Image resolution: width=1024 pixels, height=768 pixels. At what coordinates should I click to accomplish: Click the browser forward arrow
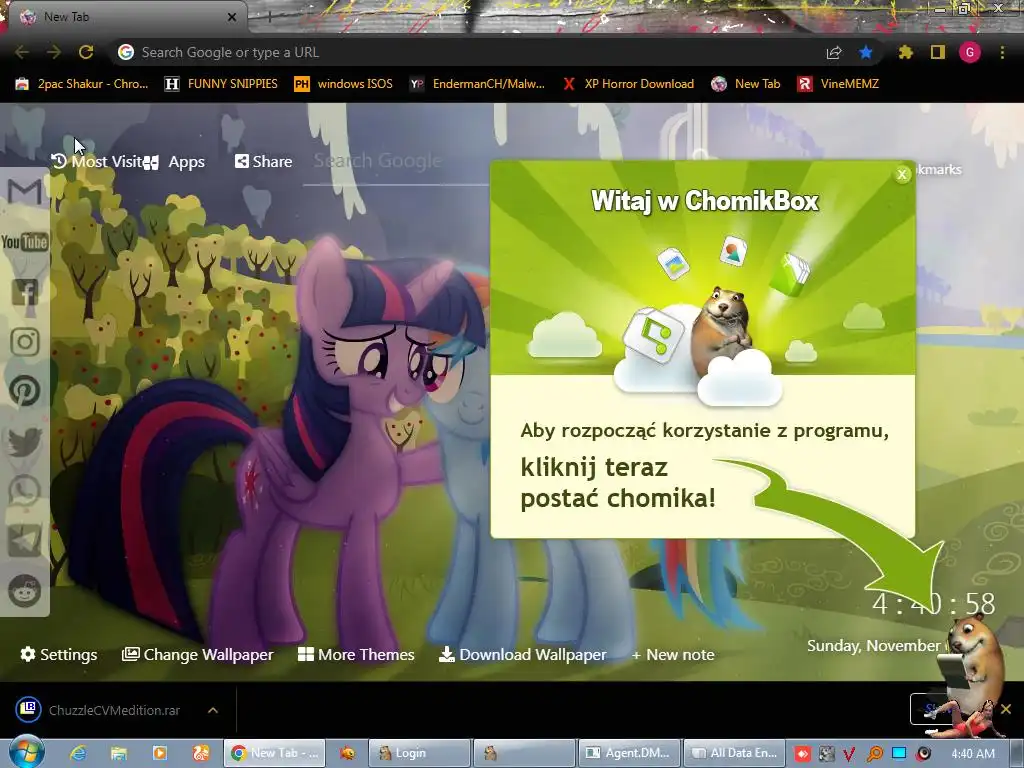pyautogui.click(x=54, y=52)
